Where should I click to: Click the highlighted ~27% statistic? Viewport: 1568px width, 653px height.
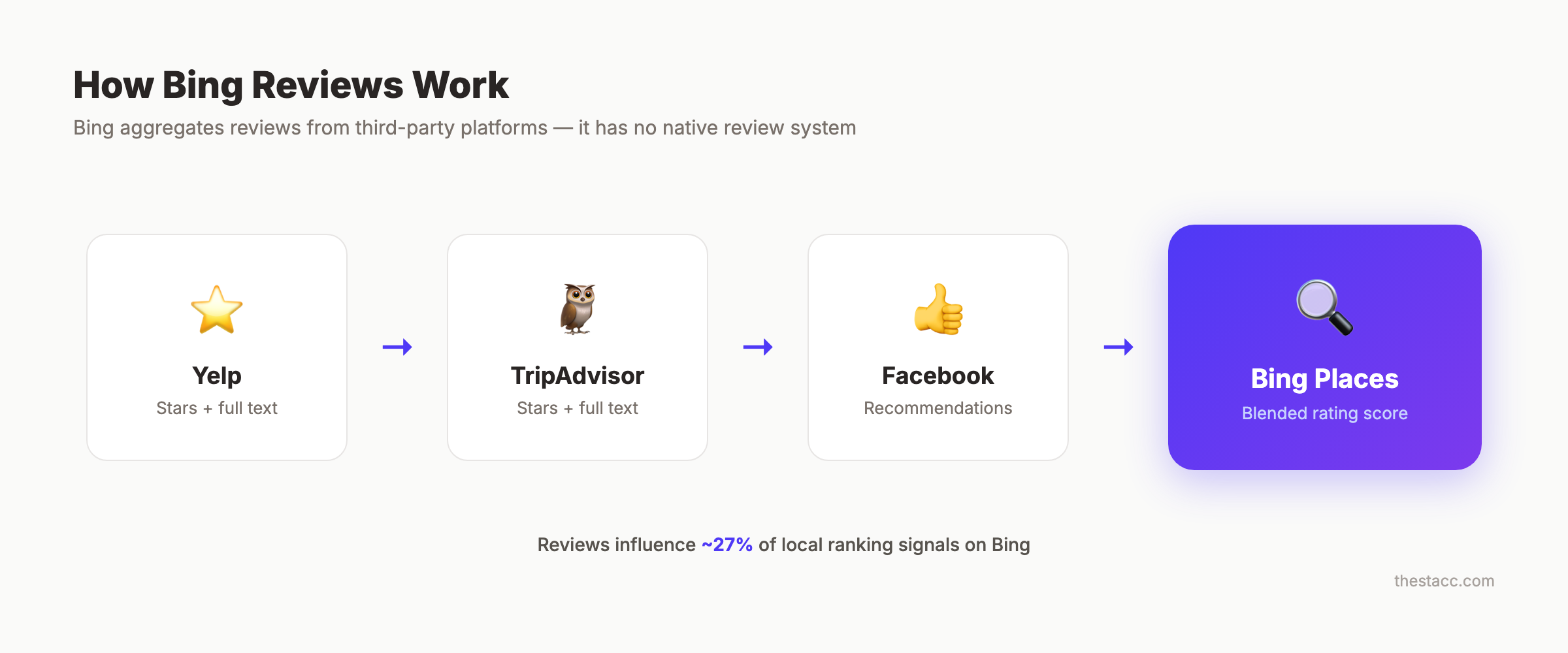coord(727,545)
